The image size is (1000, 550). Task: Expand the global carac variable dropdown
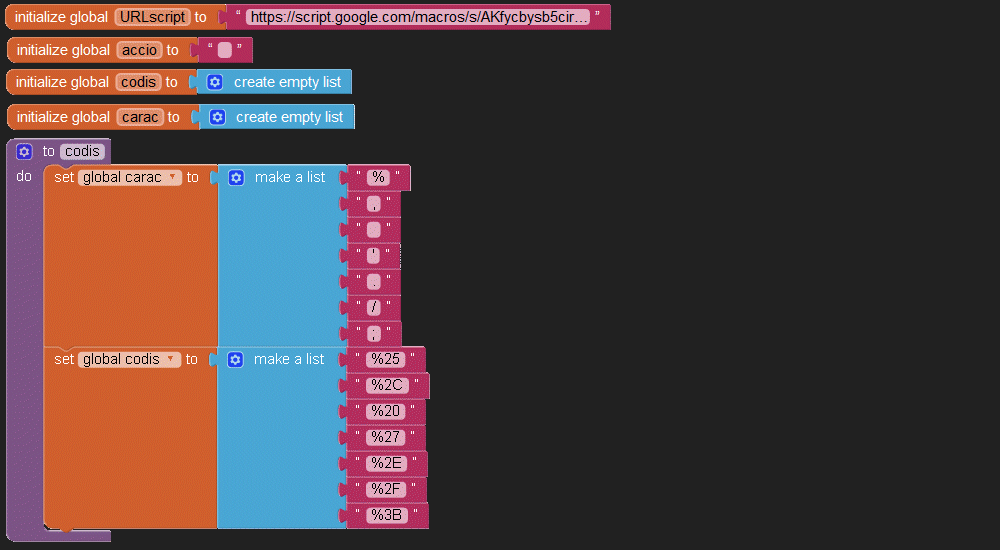(173, 177)
